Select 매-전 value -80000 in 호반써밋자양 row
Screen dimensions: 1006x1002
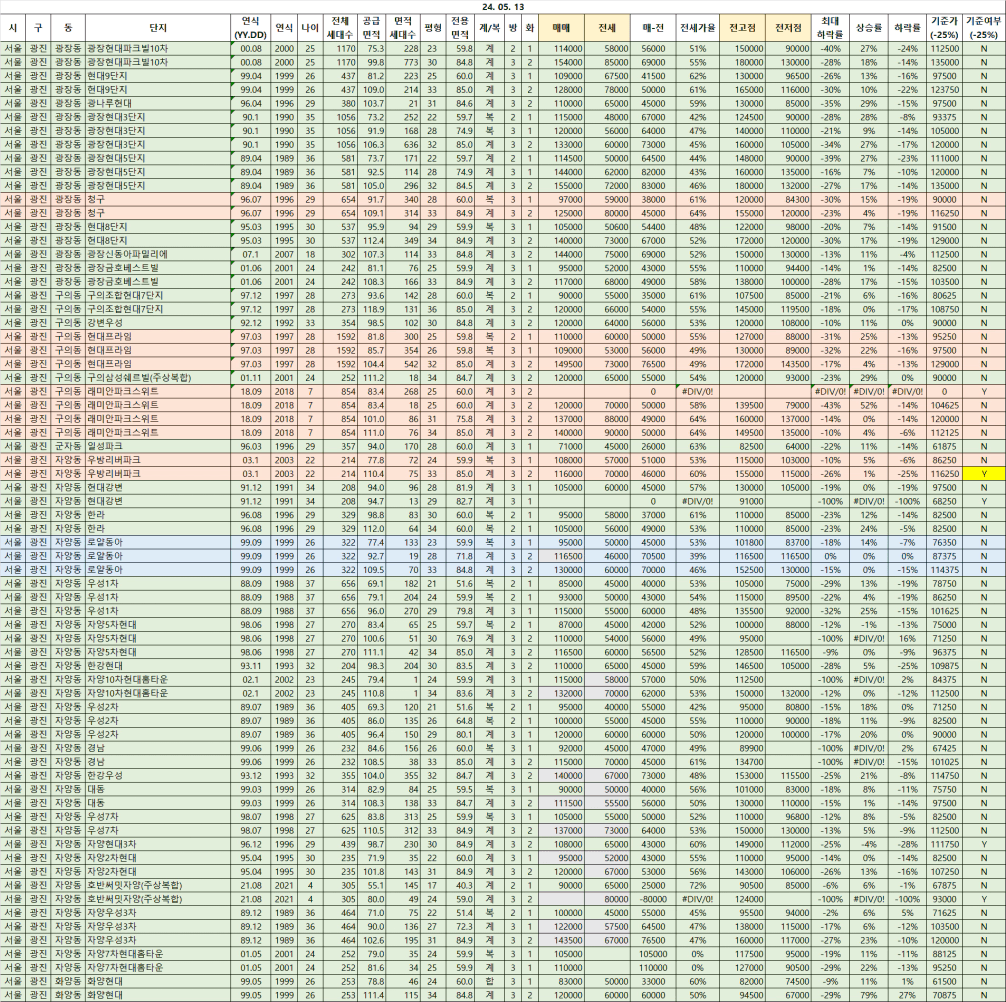pyautogui.click(x=652, y=899)
